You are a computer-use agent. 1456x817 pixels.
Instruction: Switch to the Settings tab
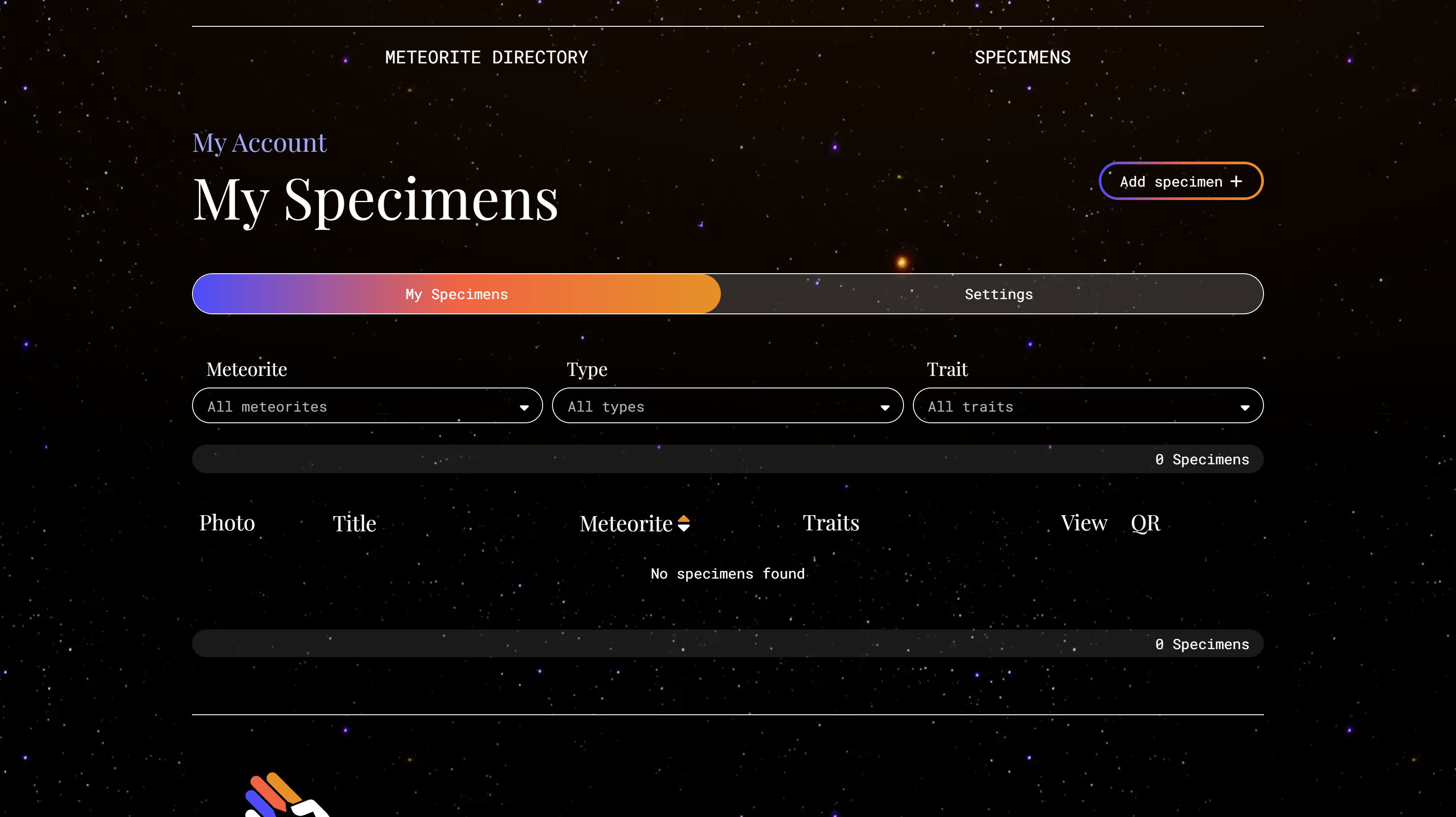click(x=998, y=294)
